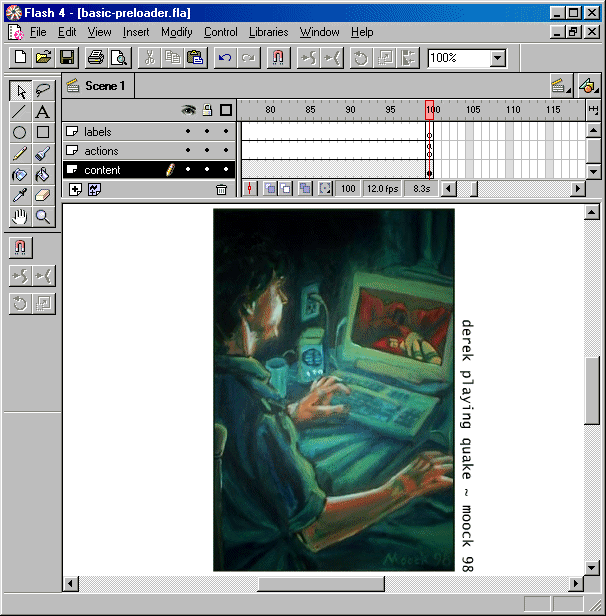Click eye icon to hide all layers
The width and height of the screenshot is (606, 616).
click(189, 110)
